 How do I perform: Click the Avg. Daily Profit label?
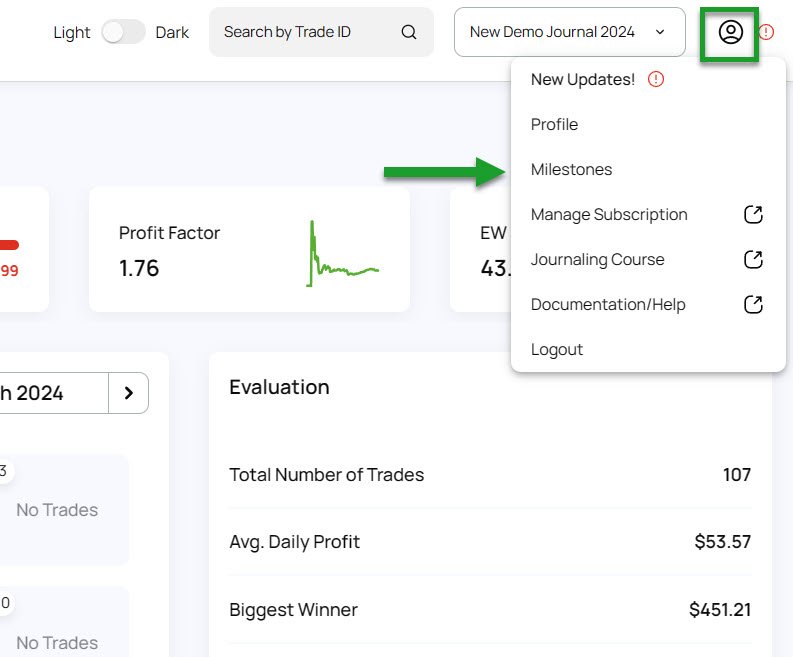pyautogui.click(x=294, y=542)
